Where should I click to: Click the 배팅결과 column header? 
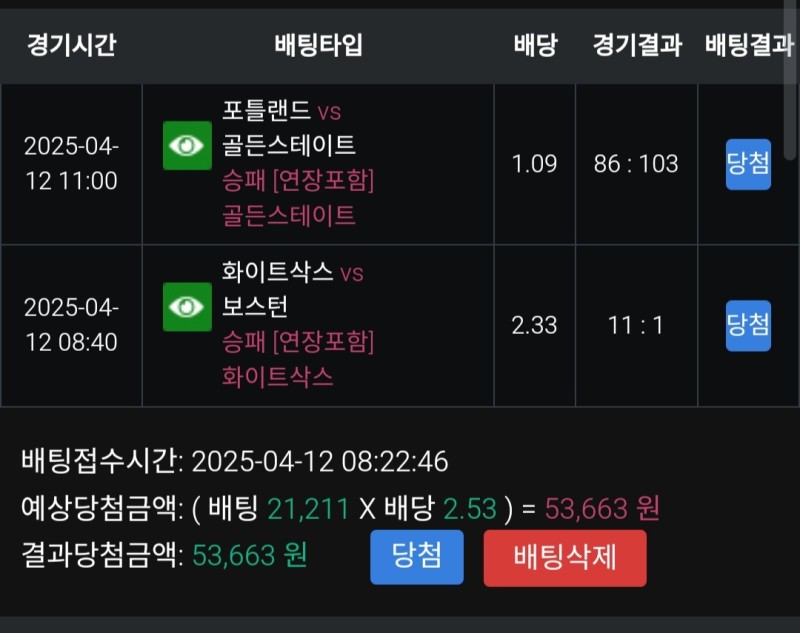click(x=748, y=46)
